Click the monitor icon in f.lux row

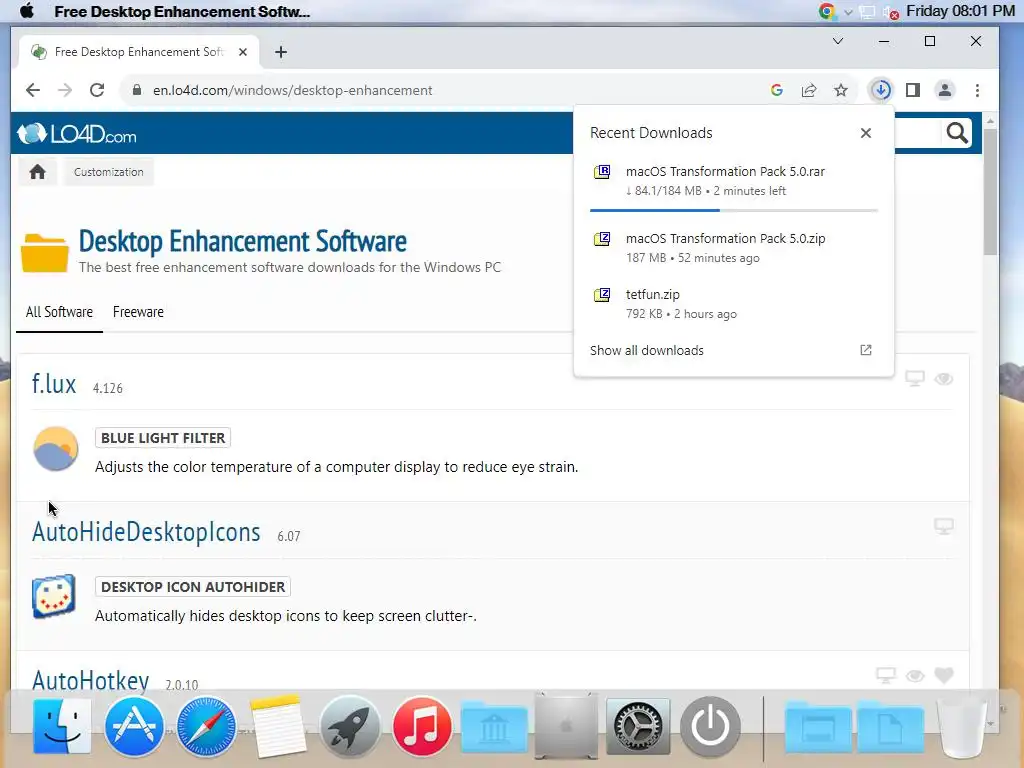coord(915,379)
